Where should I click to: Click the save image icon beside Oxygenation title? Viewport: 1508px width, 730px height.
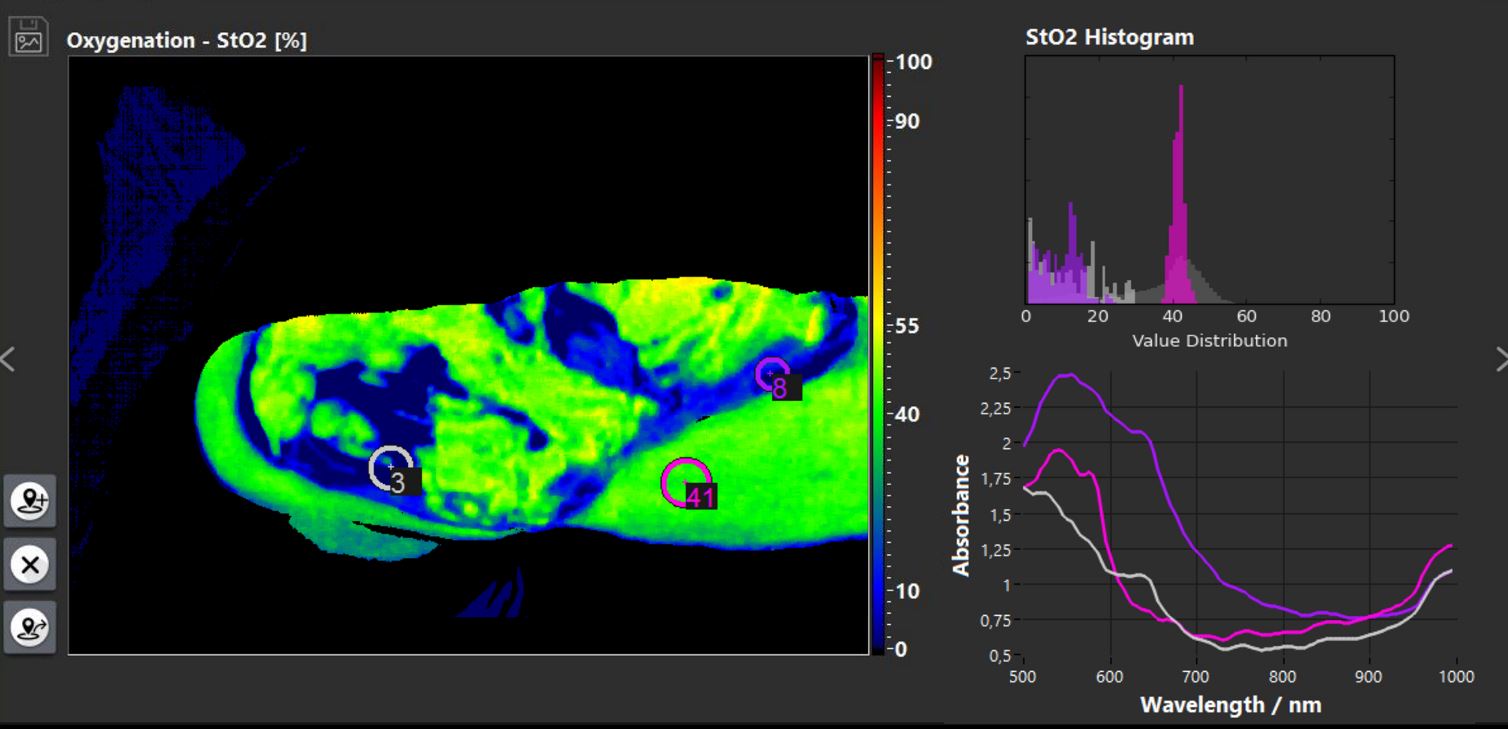pyautogui.click(x=29, y=36)
